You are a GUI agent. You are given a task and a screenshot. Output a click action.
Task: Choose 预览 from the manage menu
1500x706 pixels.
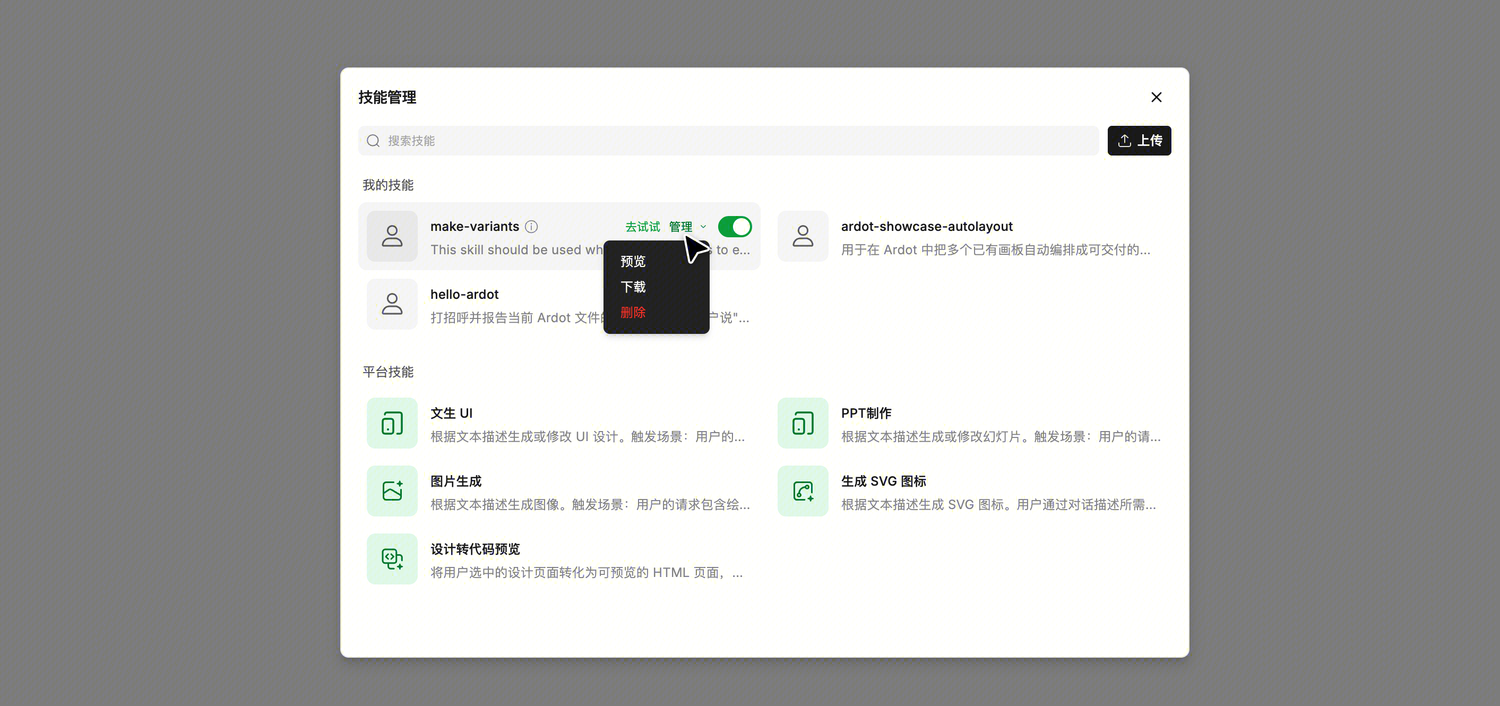[633, 261]
